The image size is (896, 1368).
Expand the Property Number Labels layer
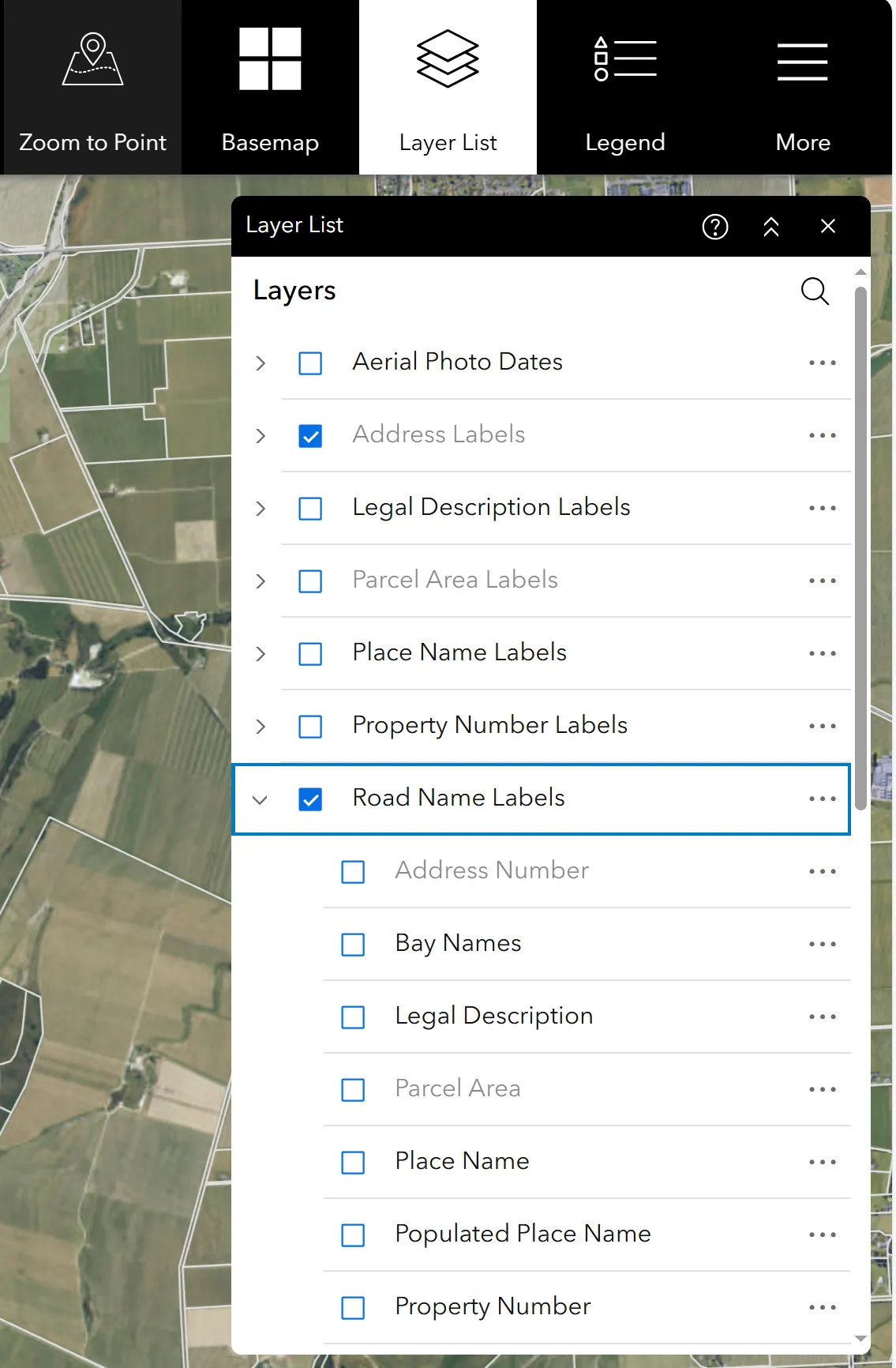pos(261,727)
